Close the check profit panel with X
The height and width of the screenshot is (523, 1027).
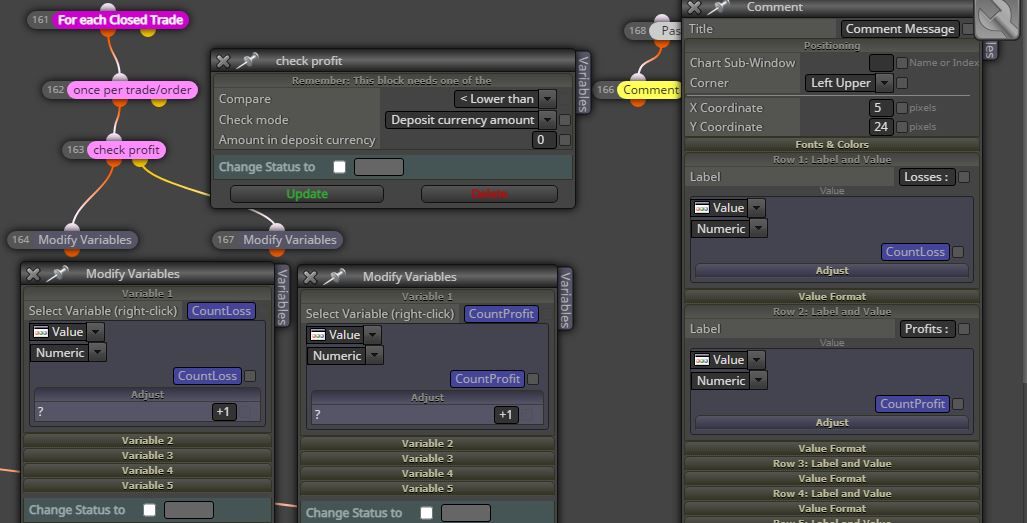223,61
